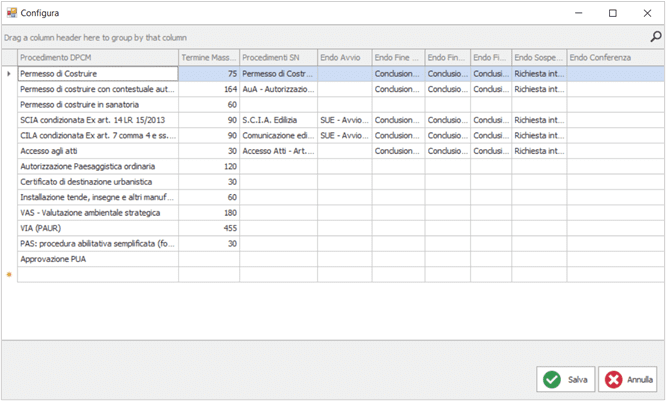
Task: Click the Endo Avvio column header
Action: [345, 57]
